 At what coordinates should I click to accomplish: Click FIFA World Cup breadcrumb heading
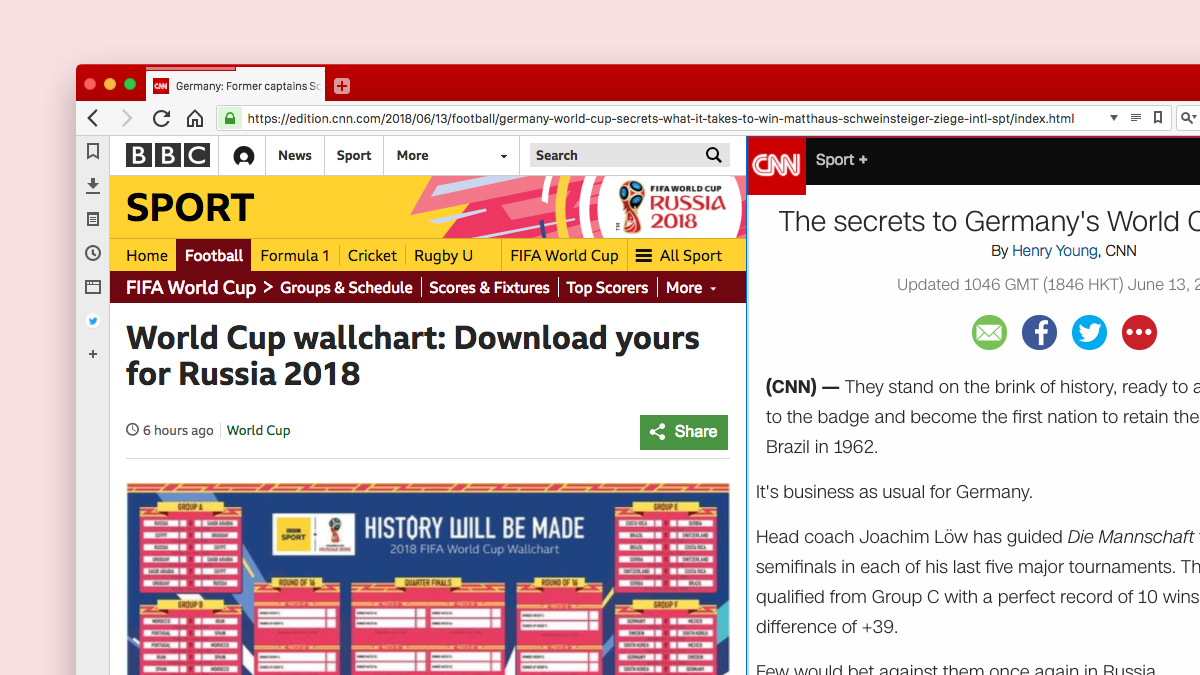click(191, 288)
